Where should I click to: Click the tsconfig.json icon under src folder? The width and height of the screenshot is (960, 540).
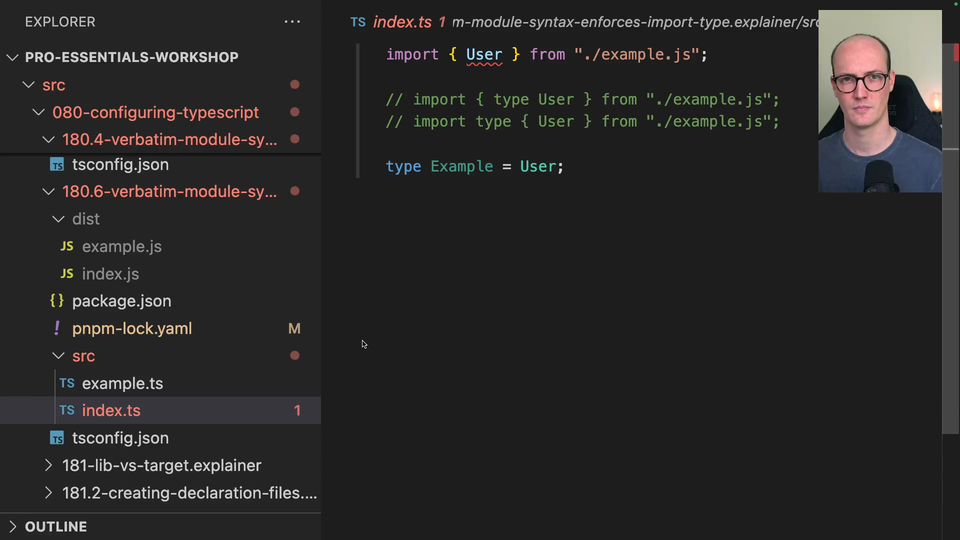tap(57, 438)
